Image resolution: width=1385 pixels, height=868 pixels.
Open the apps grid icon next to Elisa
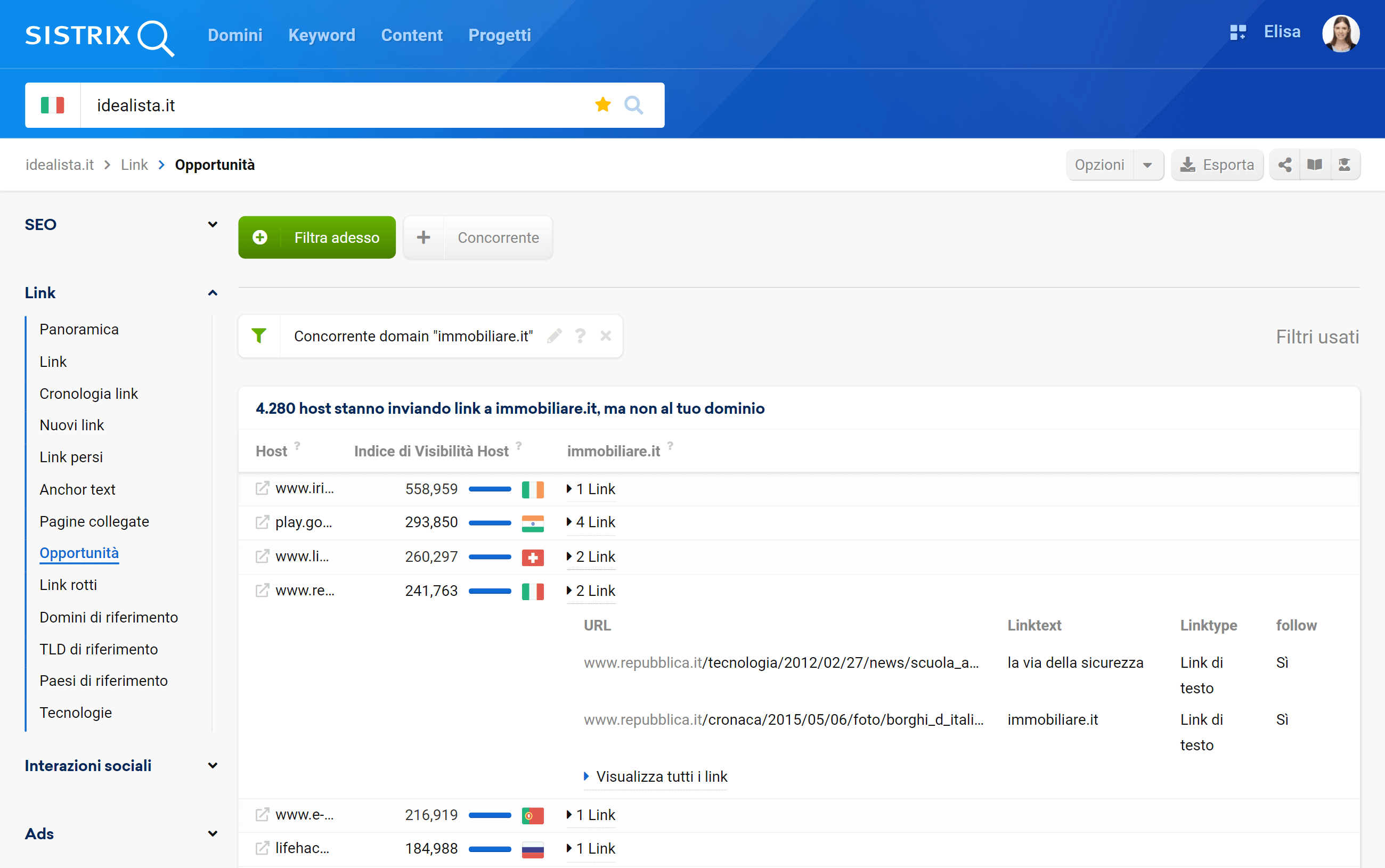pos(1237,32)
